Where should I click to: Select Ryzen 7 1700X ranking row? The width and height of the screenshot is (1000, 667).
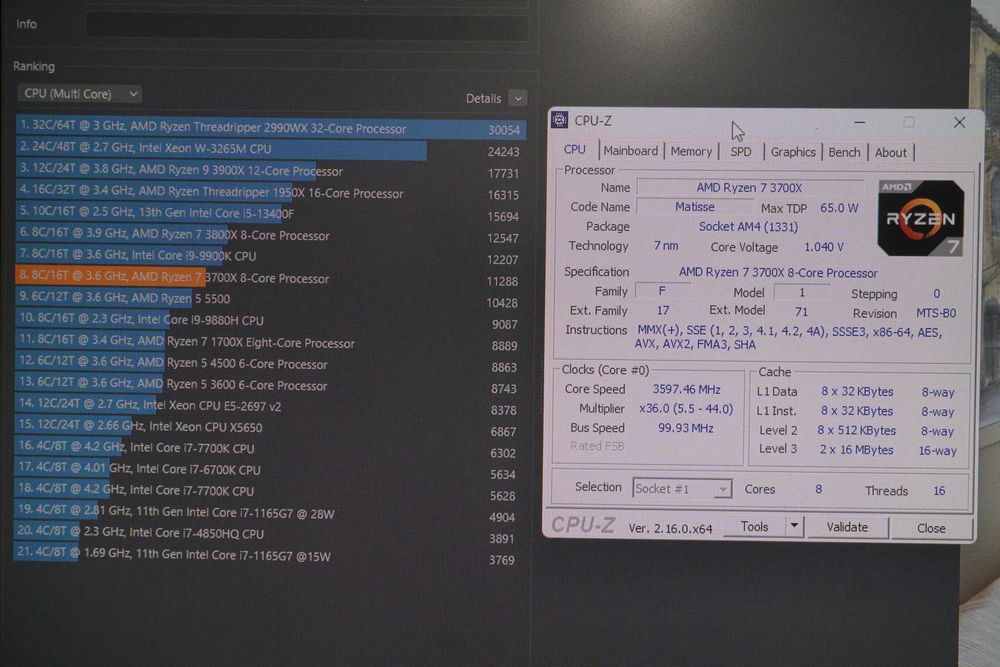pyautogui.click(x=270, y=342)
